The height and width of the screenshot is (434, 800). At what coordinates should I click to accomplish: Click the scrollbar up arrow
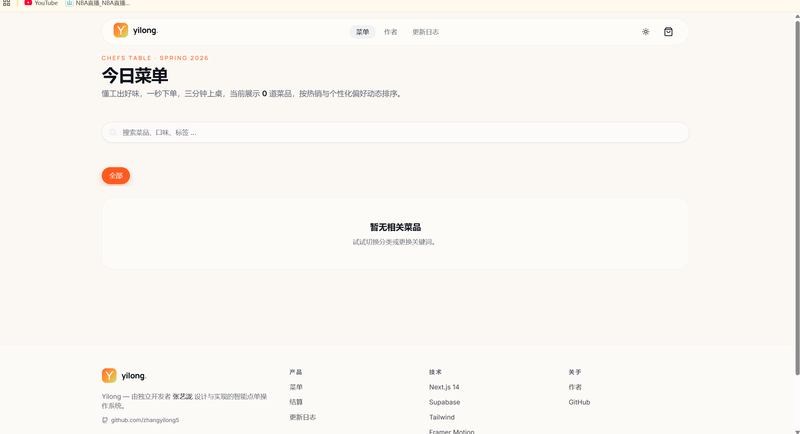(797, 16)
